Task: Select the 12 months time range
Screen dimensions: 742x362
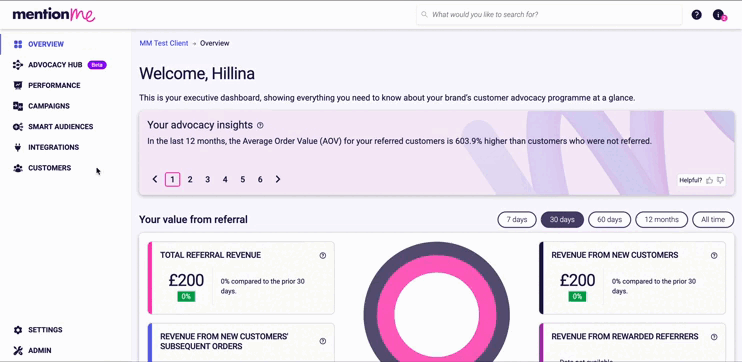Action: click(x=662, y=220)
